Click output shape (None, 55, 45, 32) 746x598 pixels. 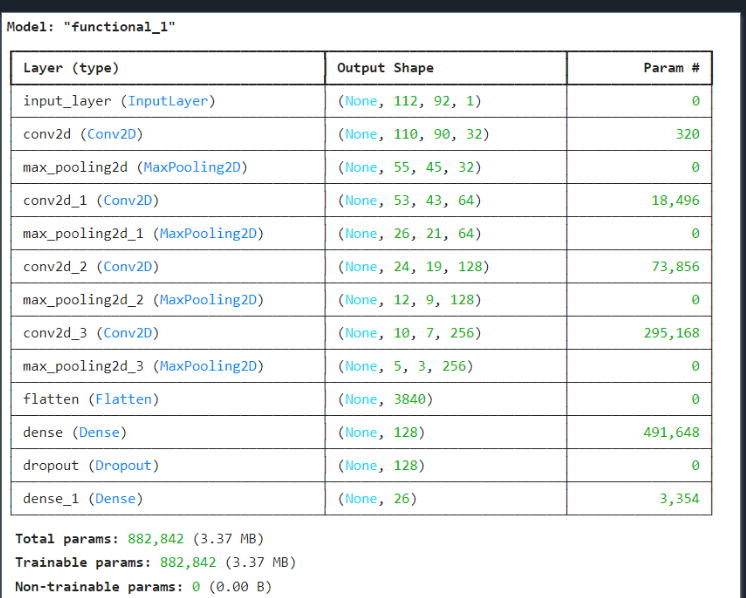click(409, 167)
